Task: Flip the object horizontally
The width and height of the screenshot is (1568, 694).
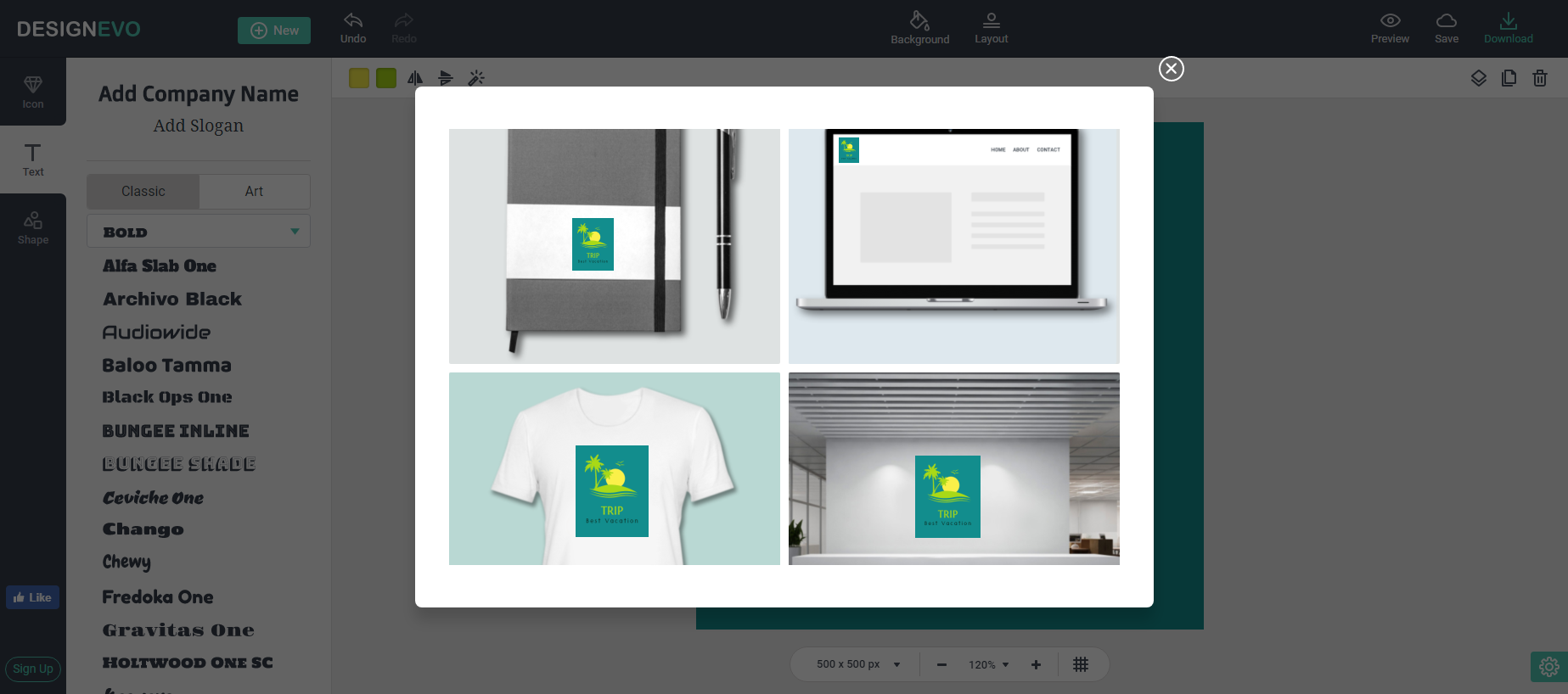Action: (x=415, y=78)
